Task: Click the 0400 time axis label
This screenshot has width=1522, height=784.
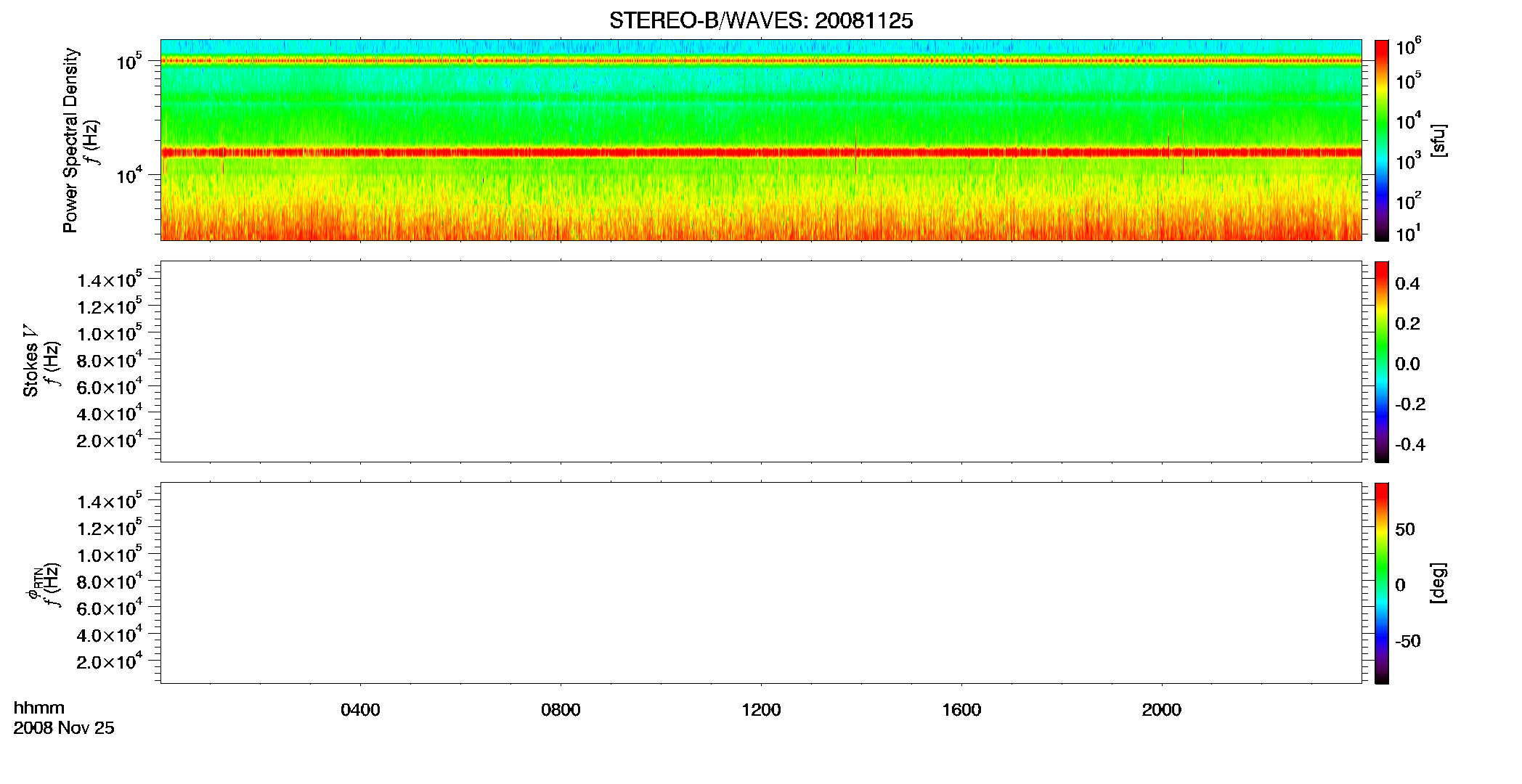Action: point(360,710)
